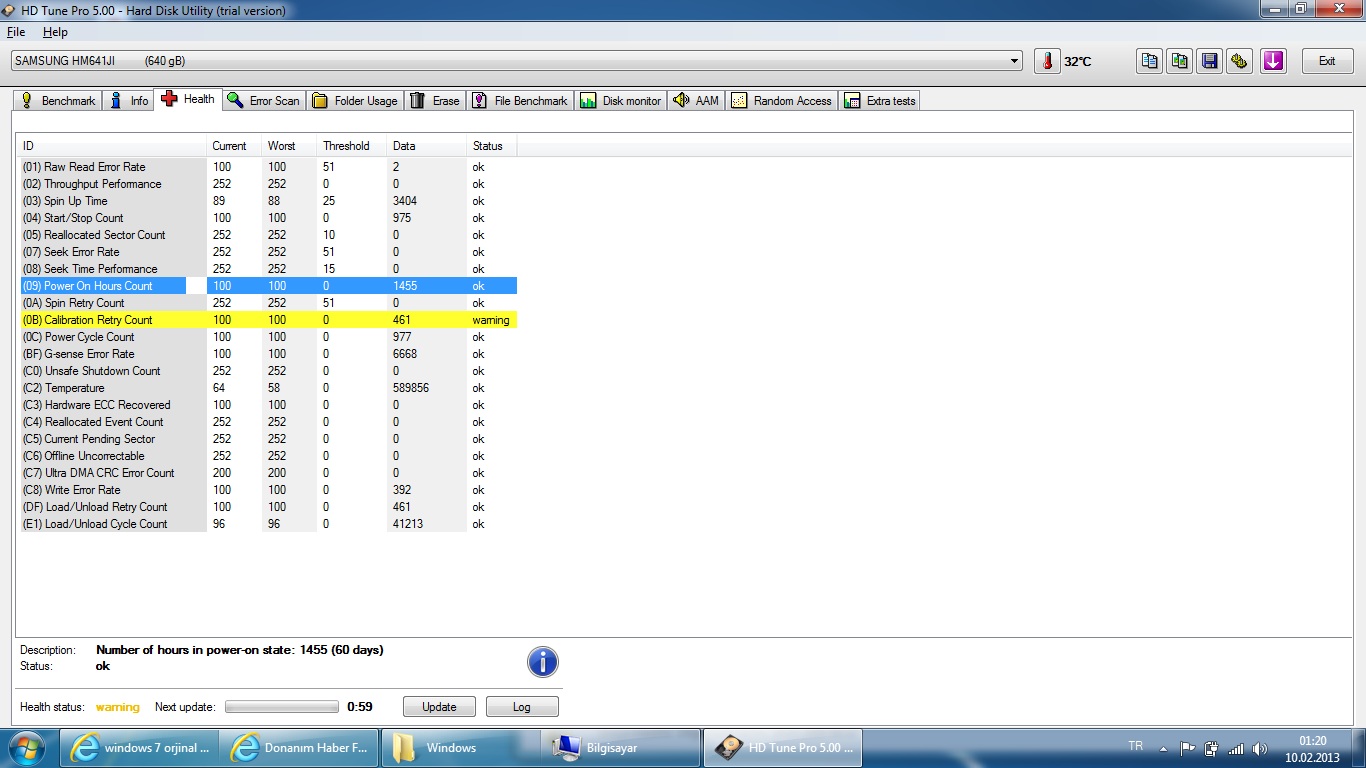Switch to the Info tab
Screen dimensions: 1366x768
tap(129, 100)
